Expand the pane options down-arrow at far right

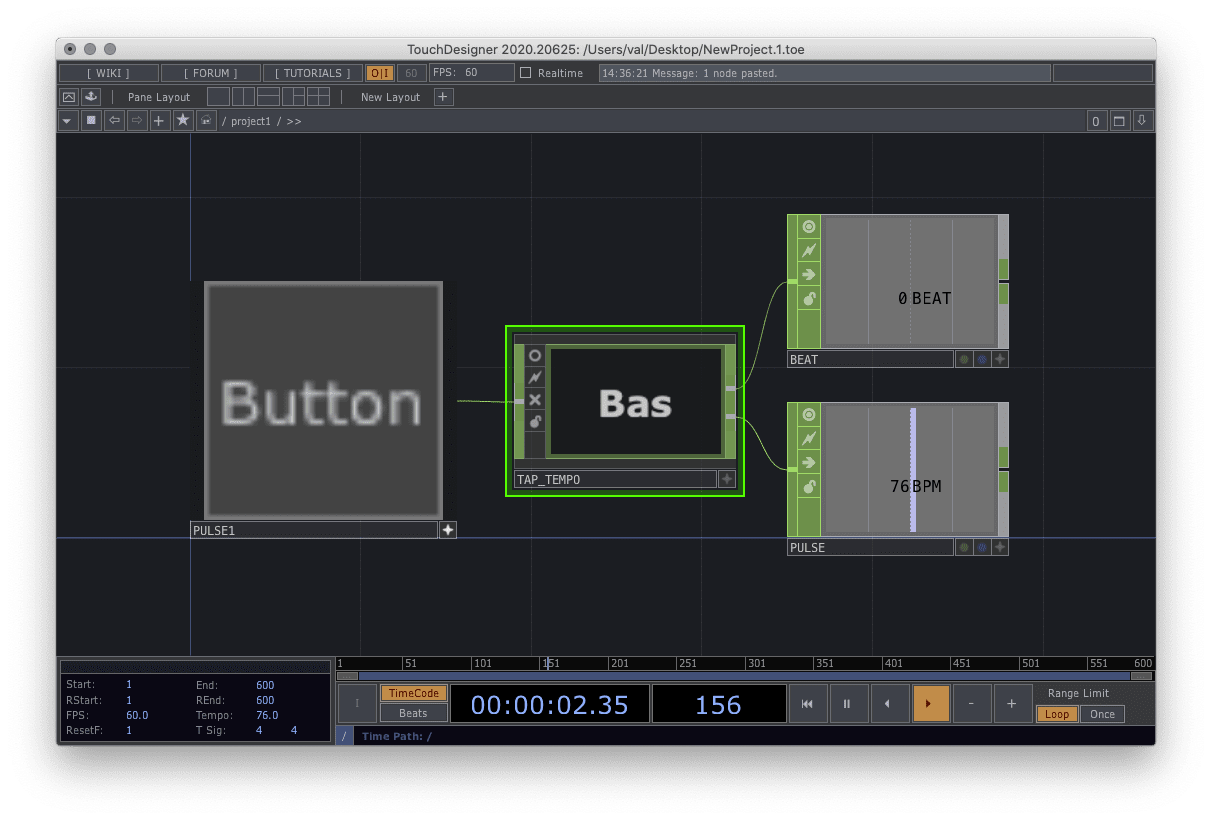[1142, 121]
